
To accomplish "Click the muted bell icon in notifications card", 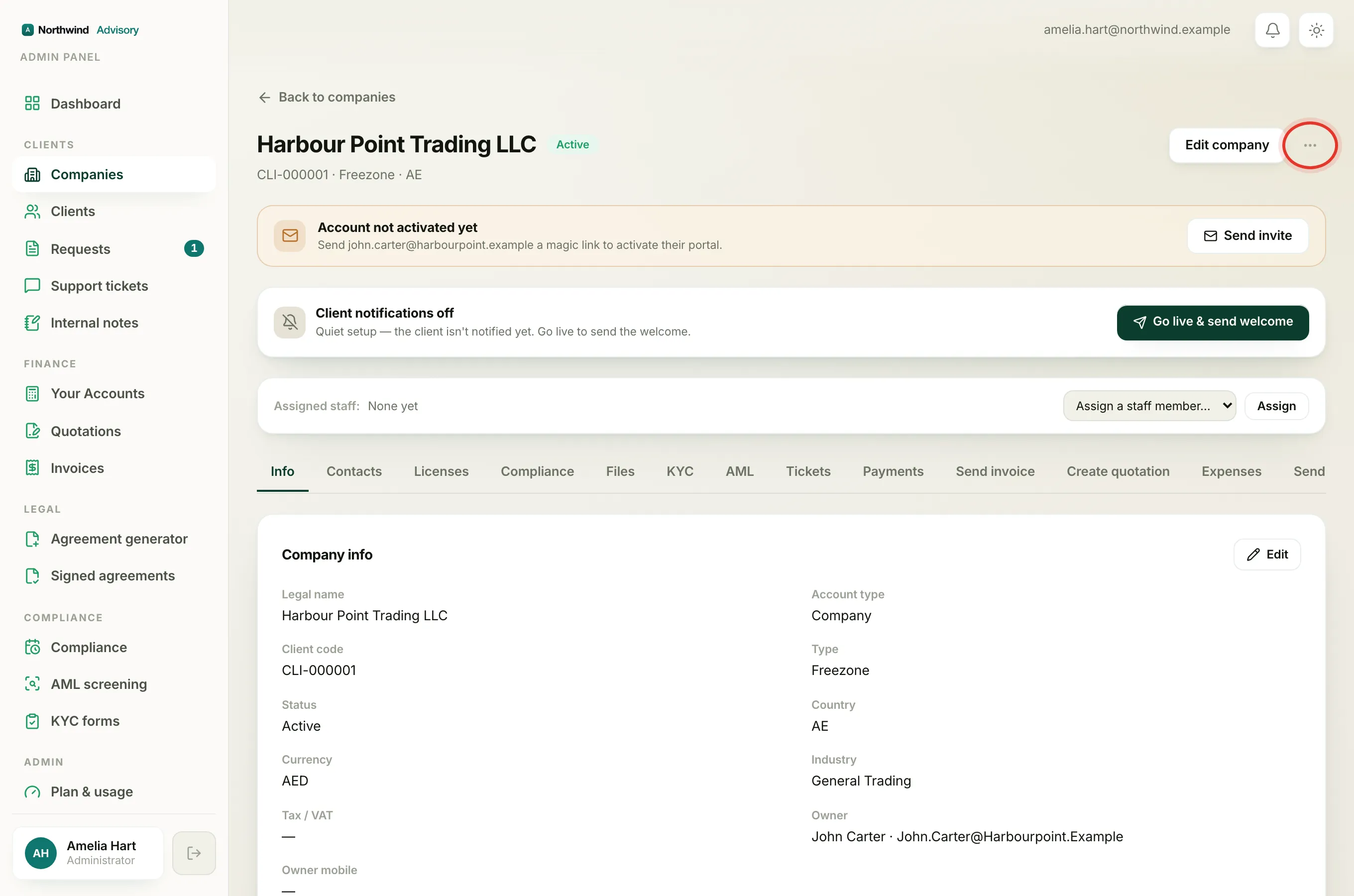I will pos(290,322).
